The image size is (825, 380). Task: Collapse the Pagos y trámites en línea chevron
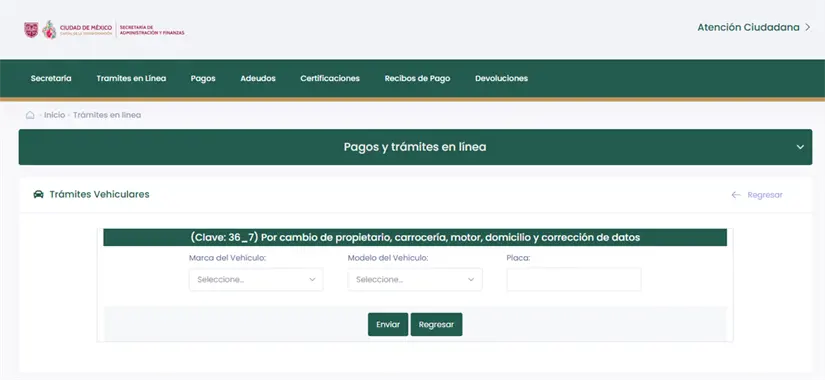[x=800, y=147]
